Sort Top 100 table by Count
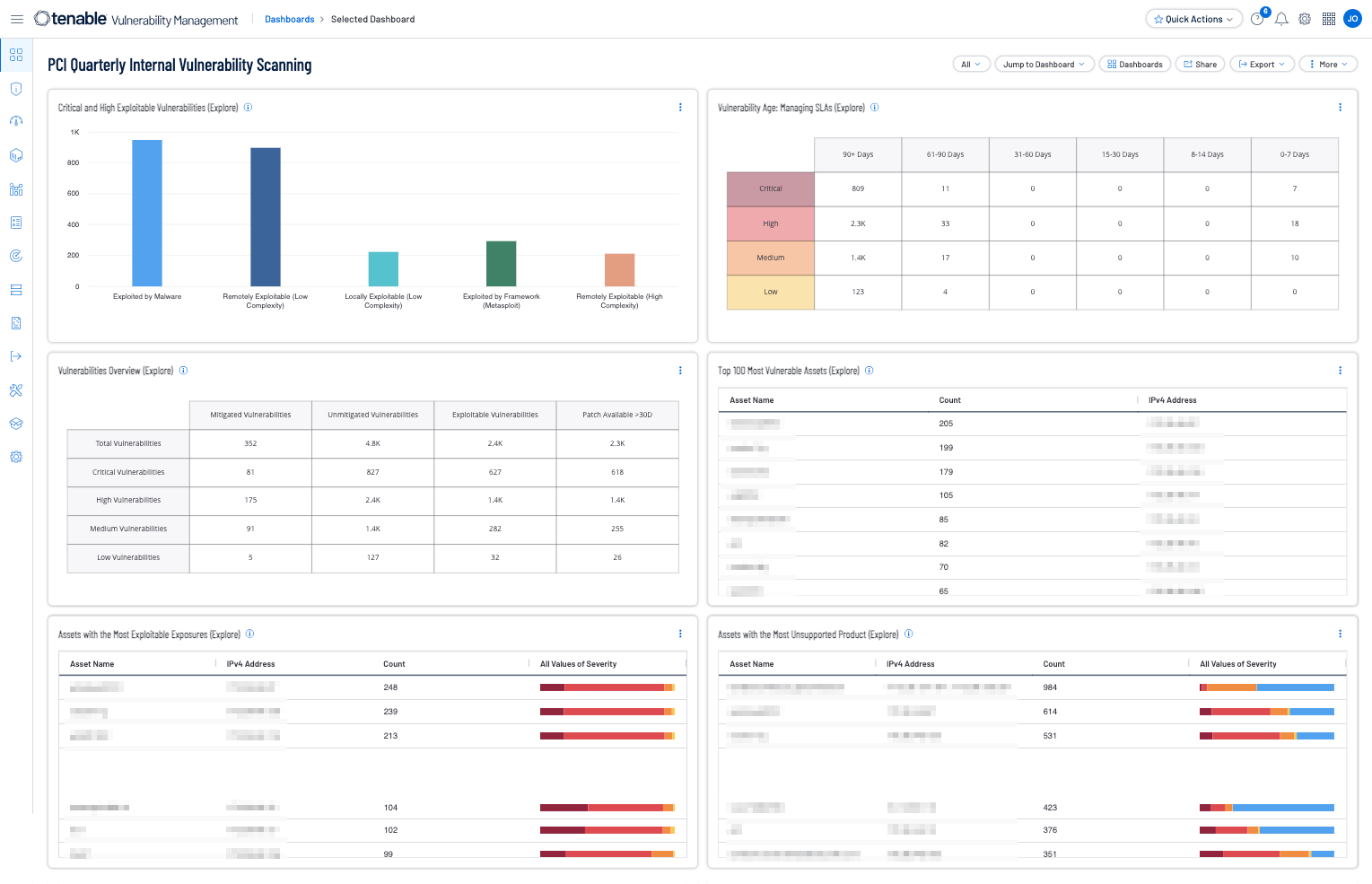The height and width of the screenshot is (884, 1372). point(949,400)
